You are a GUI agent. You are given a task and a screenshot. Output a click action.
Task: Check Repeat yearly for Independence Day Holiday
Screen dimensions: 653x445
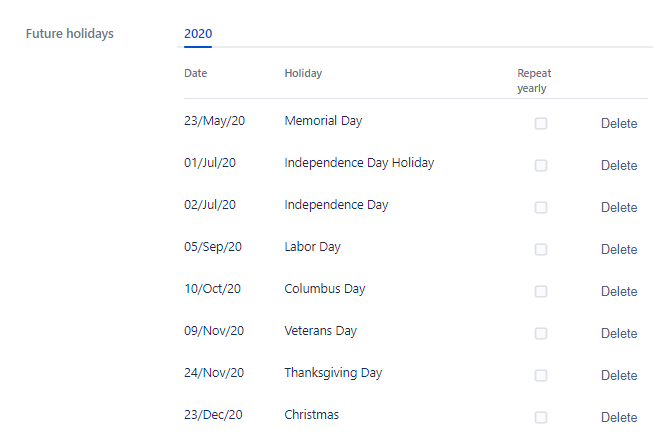pyautogui.click(x=541, y=166)
